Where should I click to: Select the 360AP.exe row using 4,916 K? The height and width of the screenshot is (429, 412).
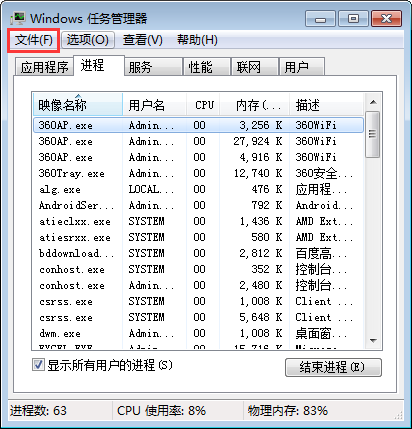198,157
